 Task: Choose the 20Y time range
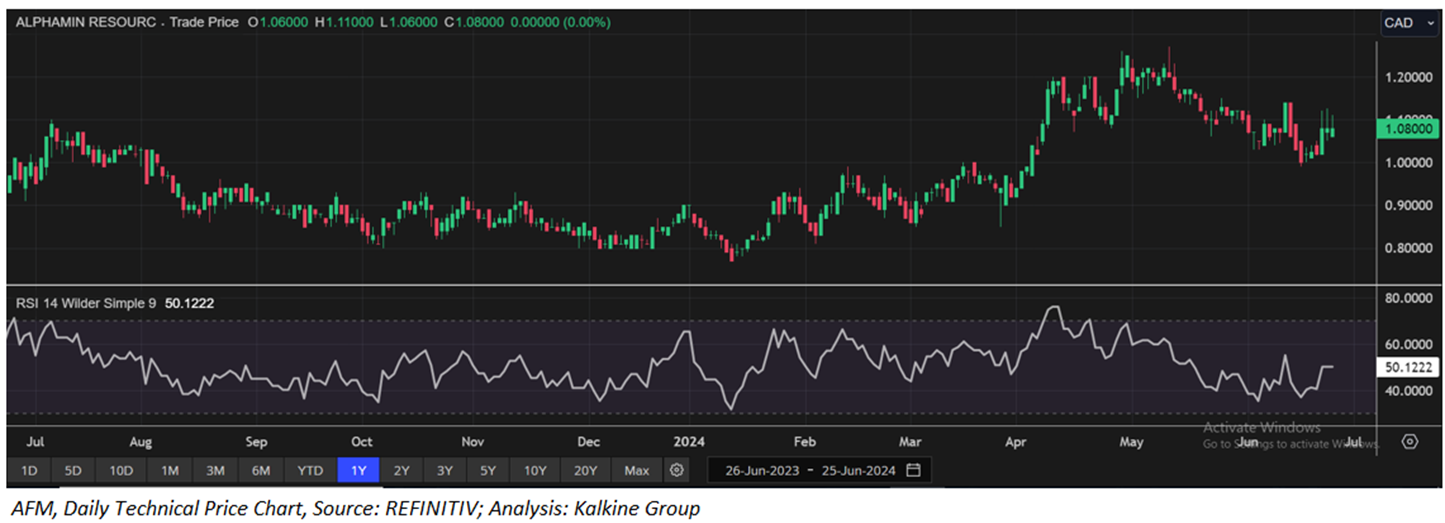(x=586, y=470)
